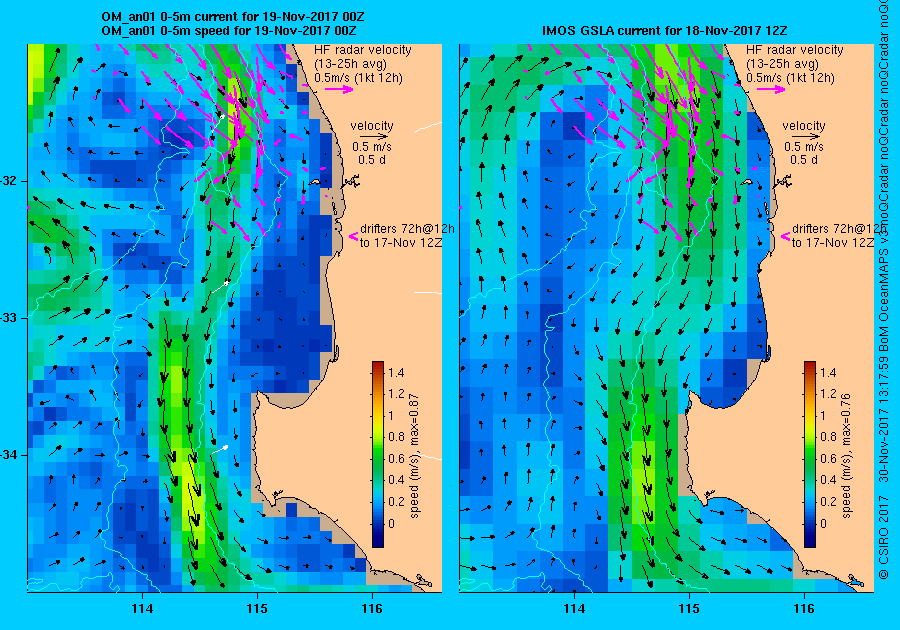The height and width of the screenshot is (630, 900).
Task: Click the magenta HF radar legend arrow in IMOS GSLA map
Action: (x=771, y=89)
